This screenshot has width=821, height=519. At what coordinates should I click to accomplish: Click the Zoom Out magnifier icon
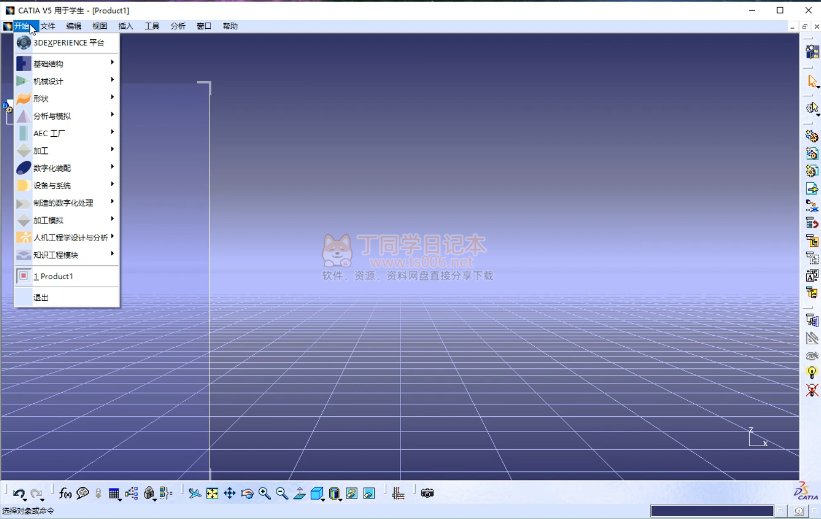(x=282, y=493)
